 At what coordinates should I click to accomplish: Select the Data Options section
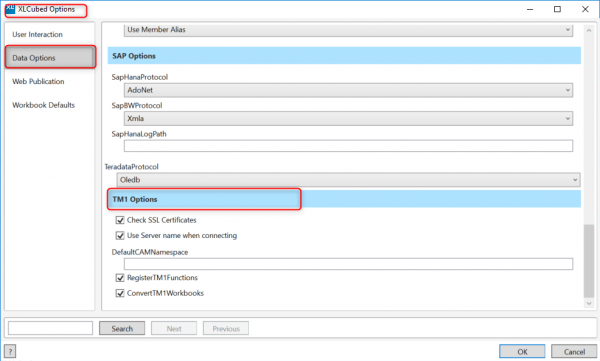pyautogui.click(x=50, y=57)
